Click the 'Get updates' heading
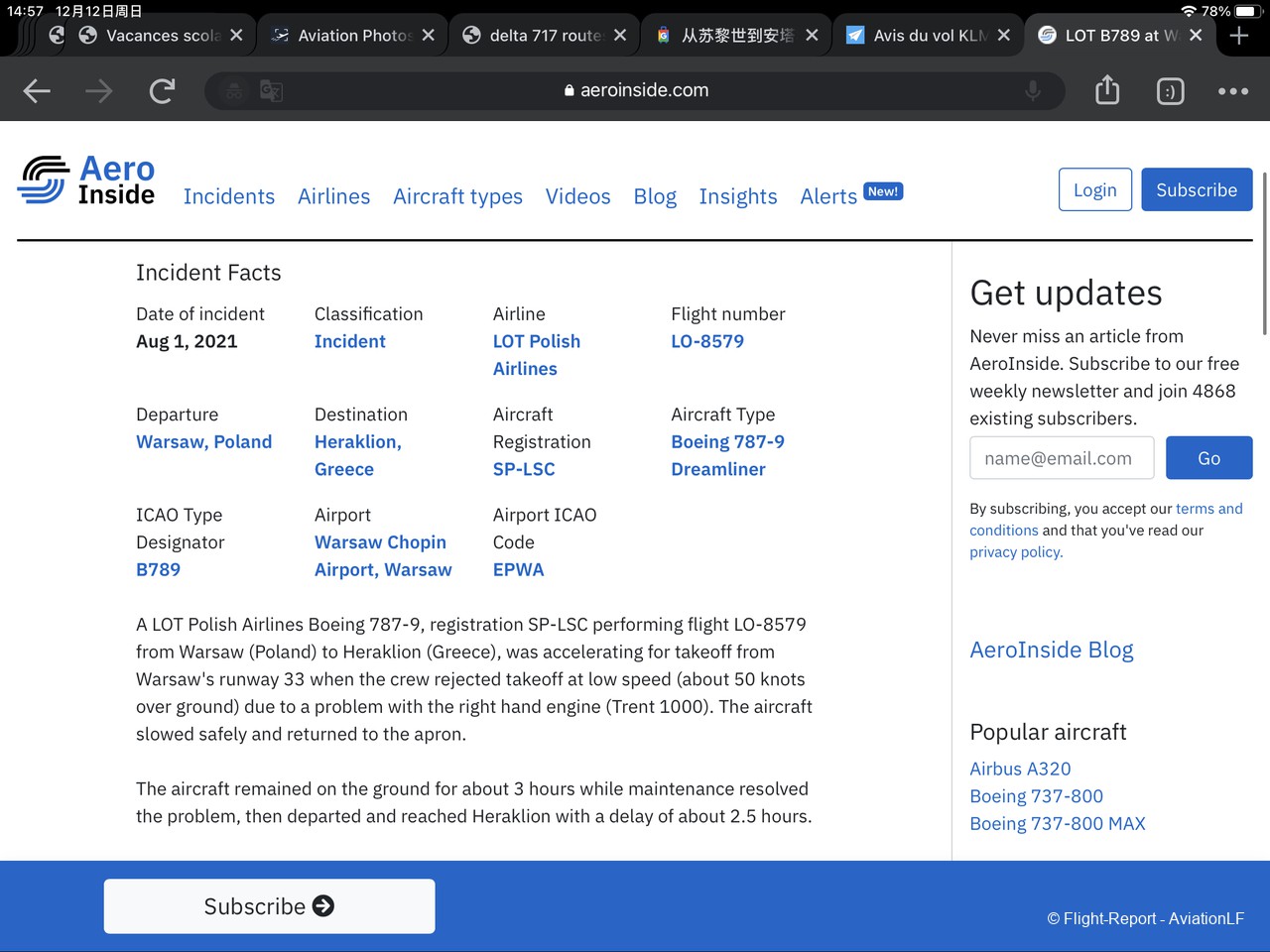The width and height of the screenshot is (1270, 952). tap(1066, 293)
